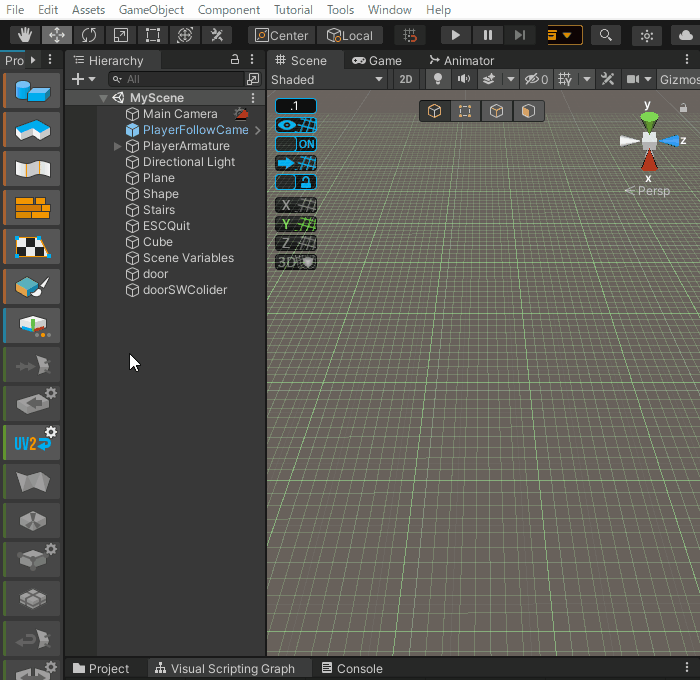Select the Rotate tool in toolbar
The width and height of the screenshot is (700, 680).
pos(89,35)
